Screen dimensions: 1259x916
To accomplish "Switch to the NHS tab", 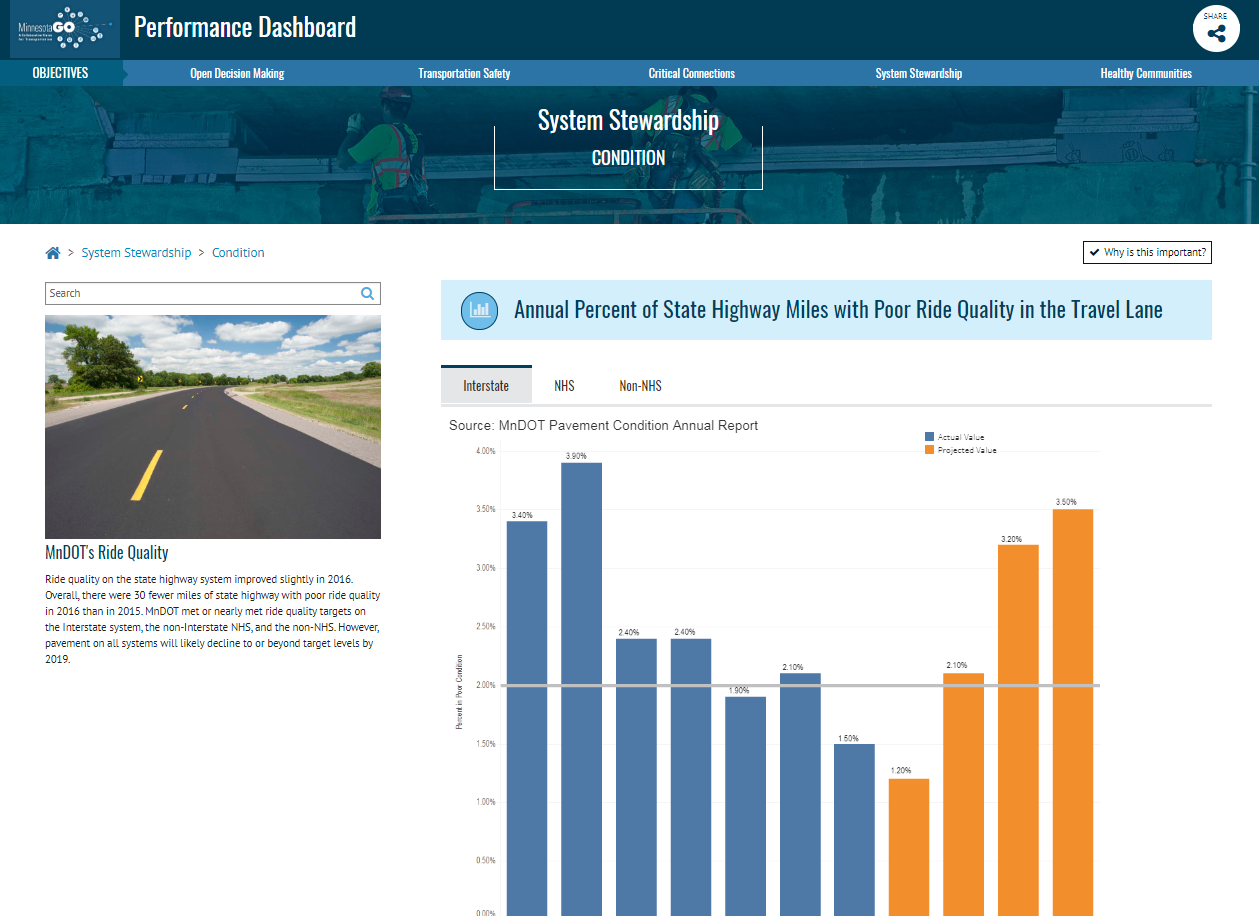I will pos(564,386).
